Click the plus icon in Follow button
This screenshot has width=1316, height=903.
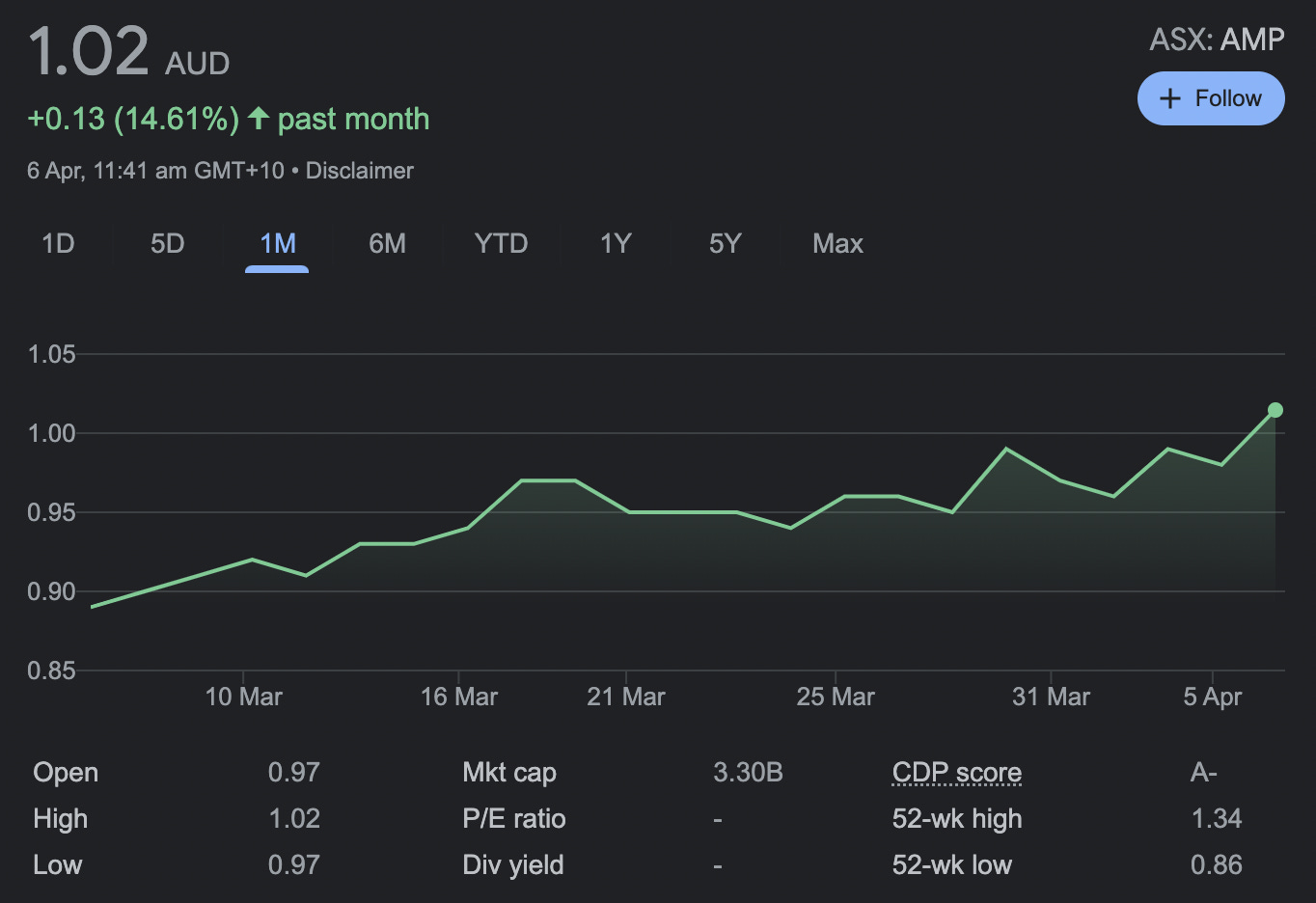pyautogui.click(x=1169, y=98)
